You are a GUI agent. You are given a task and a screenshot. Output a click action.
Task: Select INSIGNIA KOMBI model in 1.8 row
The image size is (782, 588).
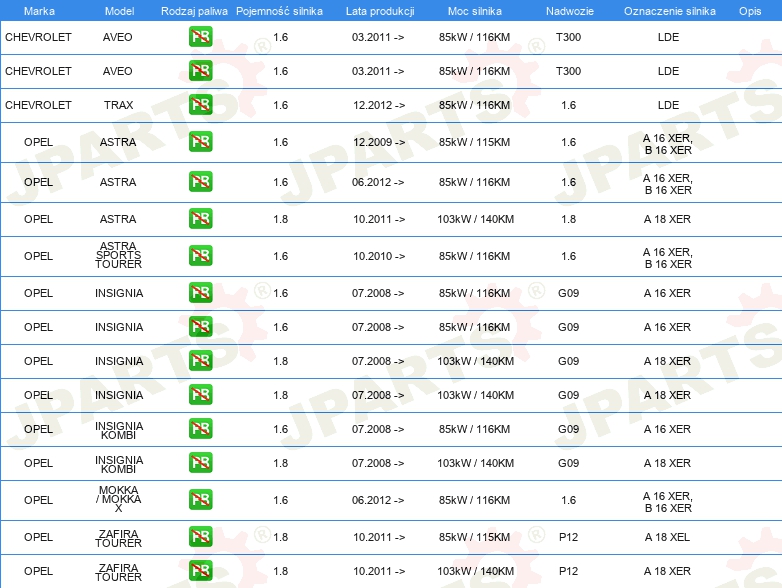point(119,464)
